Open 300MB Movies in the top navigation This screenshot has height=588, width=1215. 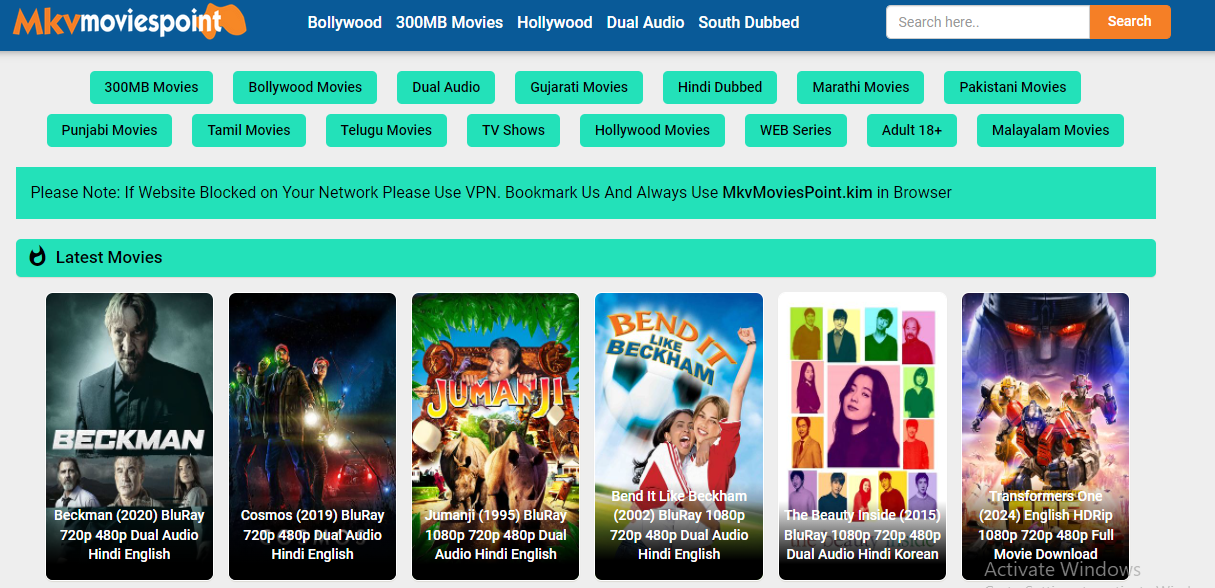[449, 22]
